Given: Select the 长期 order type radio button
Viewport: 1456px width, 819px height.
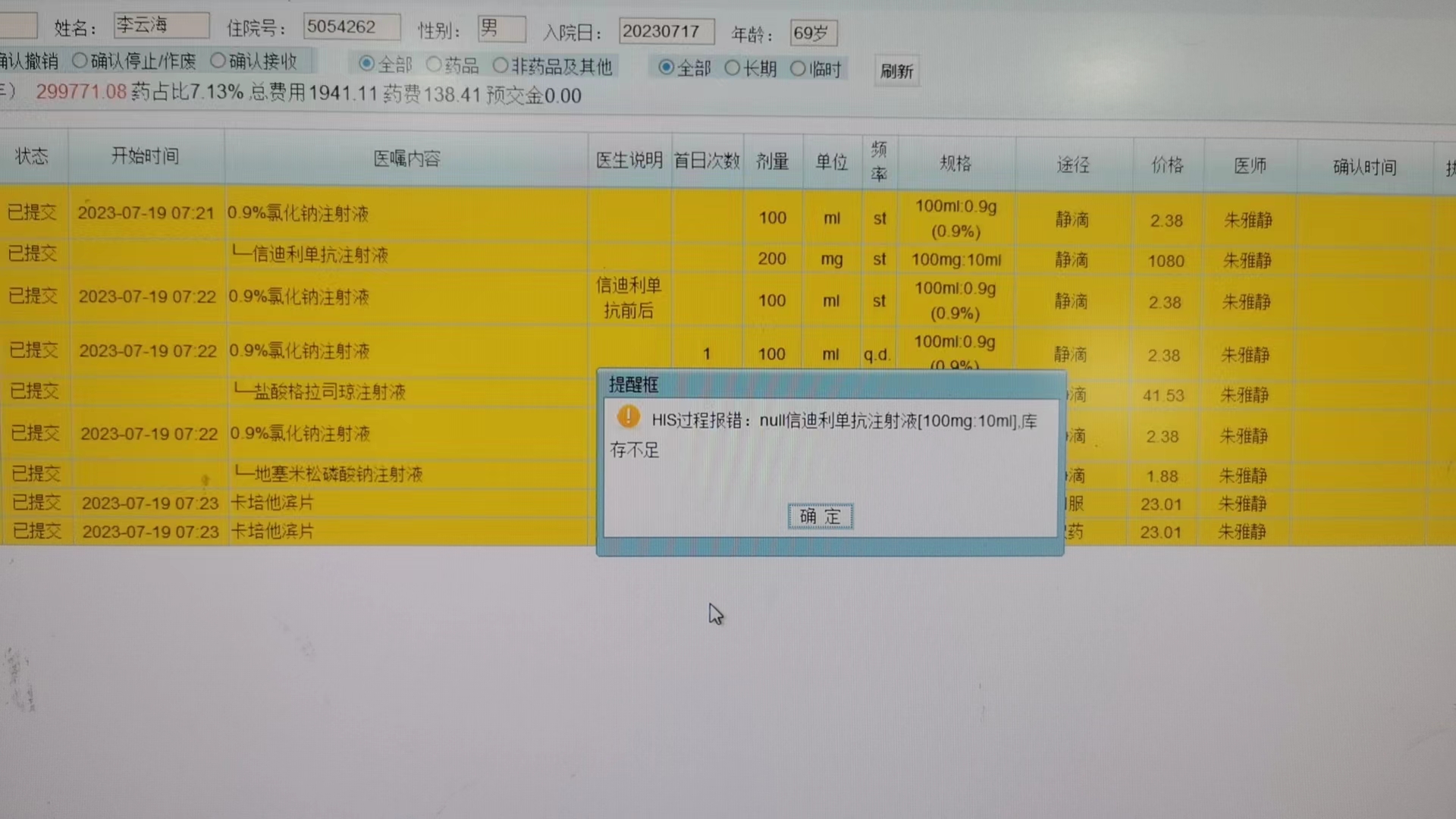Looking at the screenshot, I should (732, 68).
